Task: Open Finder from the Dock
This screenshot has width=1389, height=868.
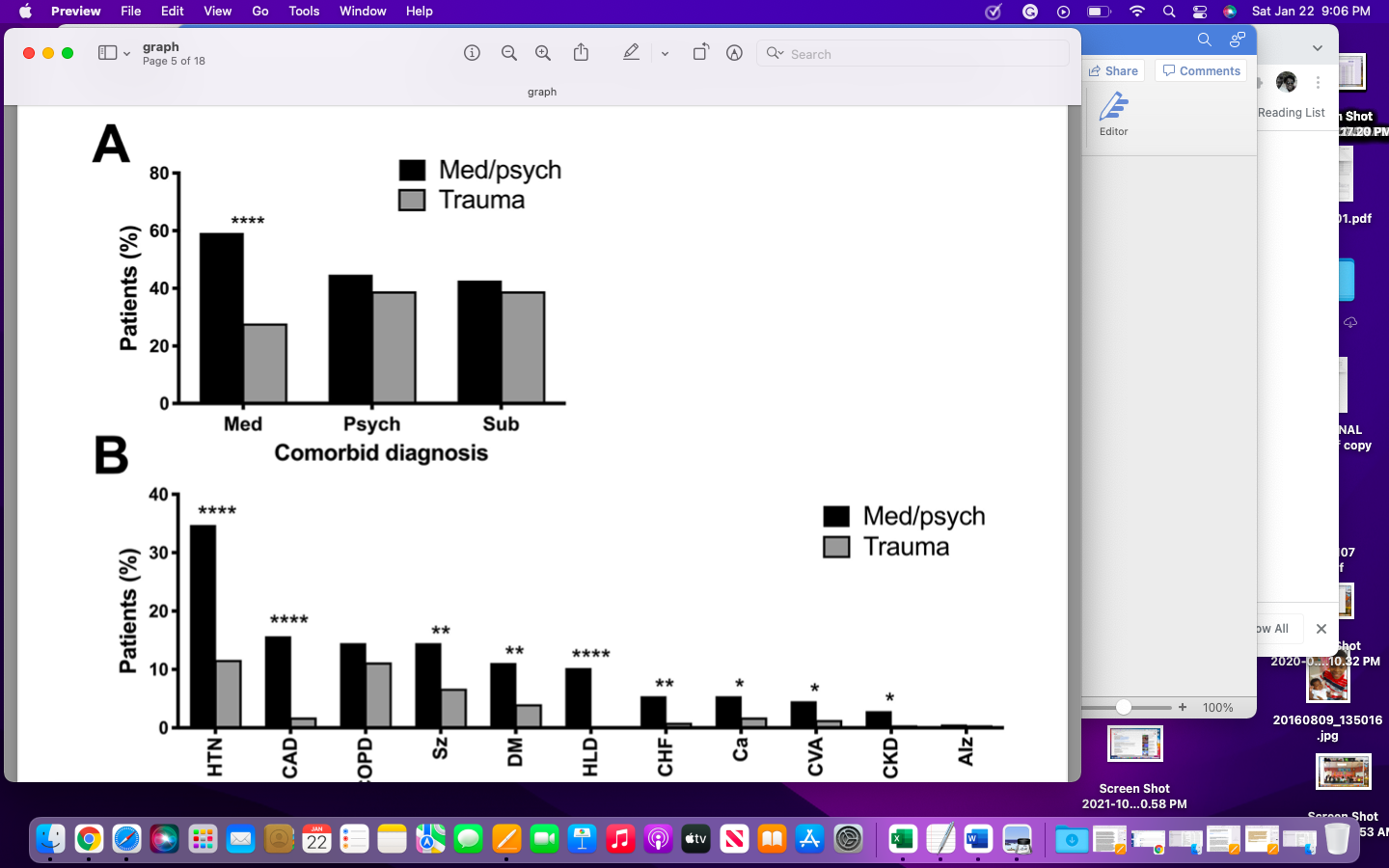Action: (x=50, y=839)
